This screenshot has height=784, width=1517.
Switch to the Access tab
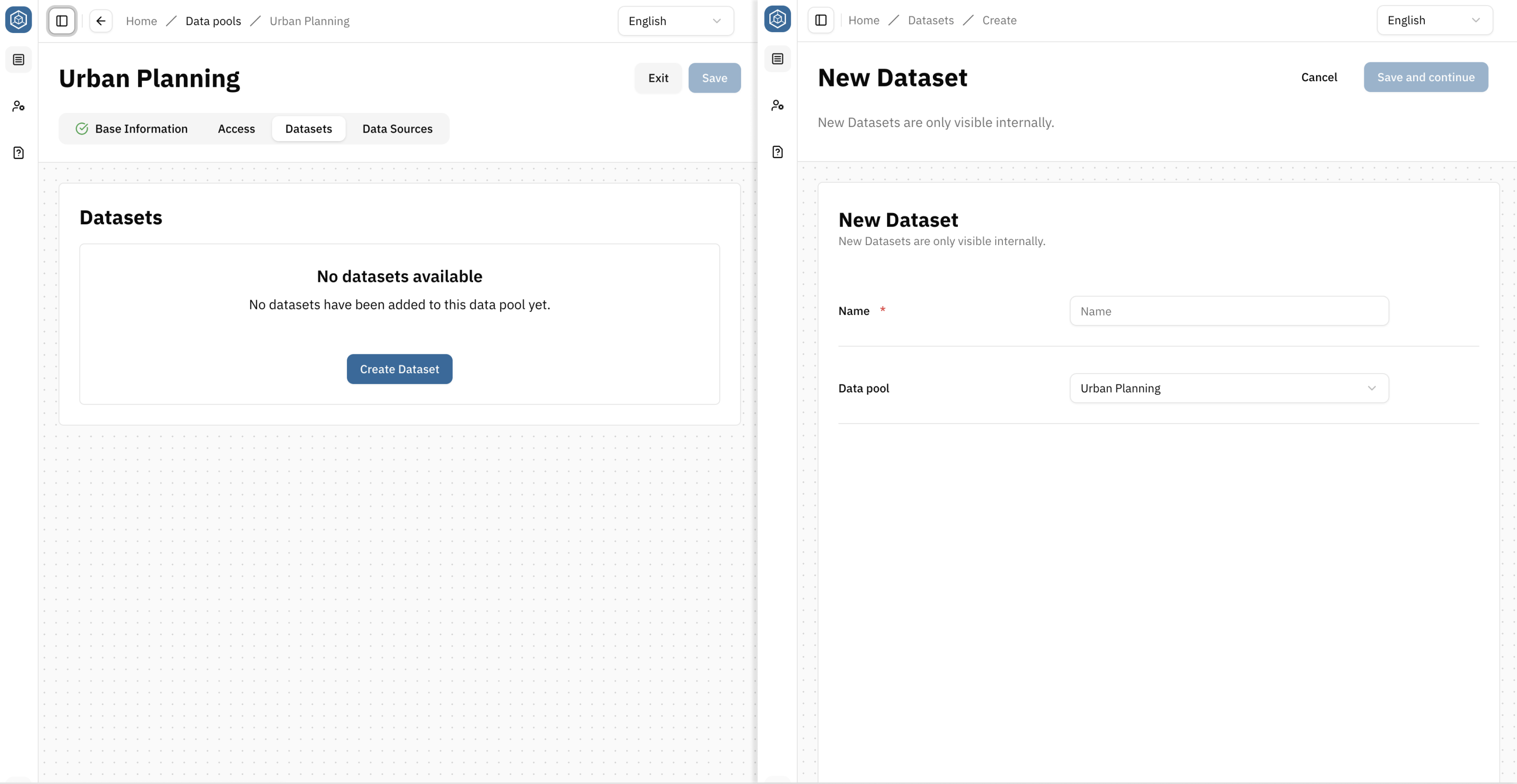pos(236,129)
